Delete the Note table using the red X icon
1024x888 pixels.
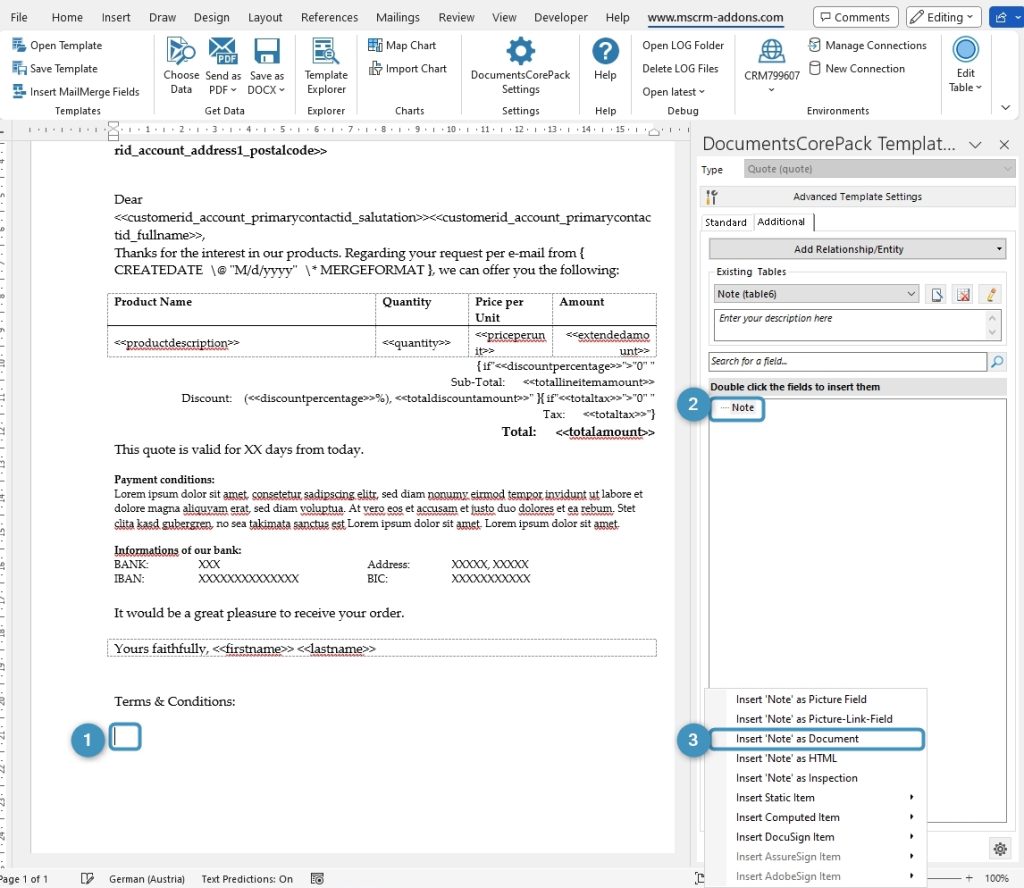click(x=963, y=293)
